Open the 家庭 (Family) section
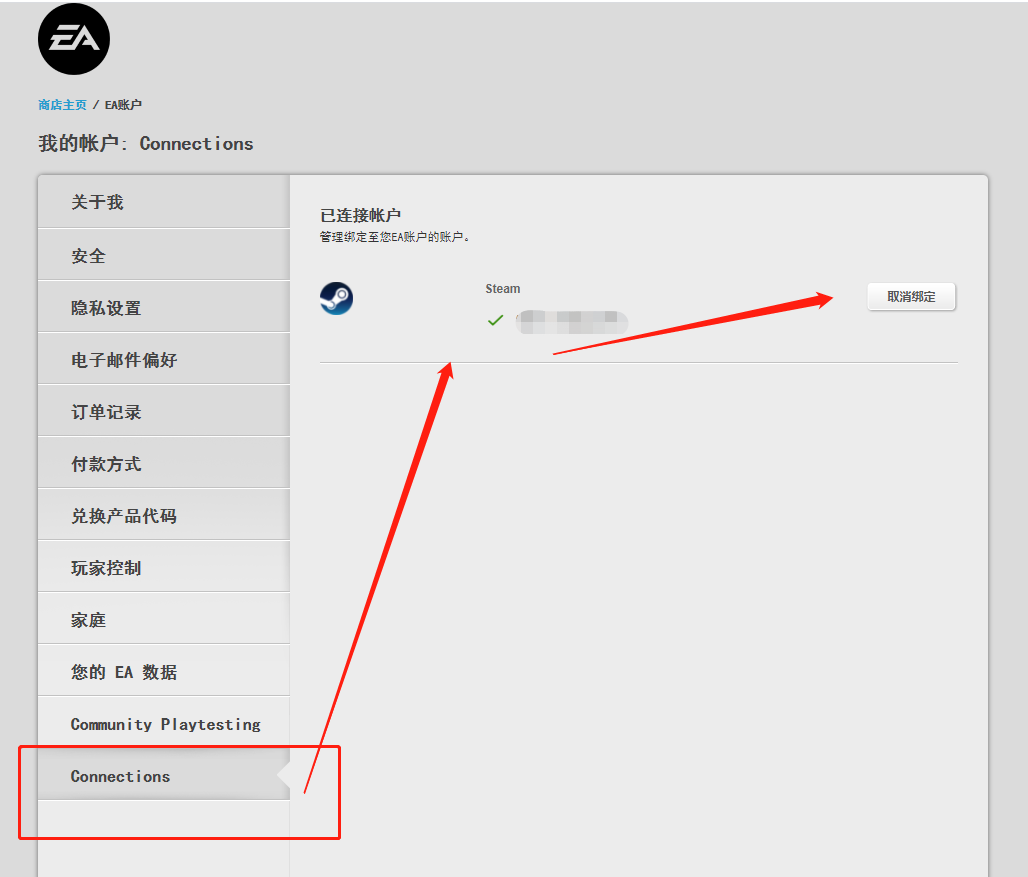1028x877 pixels. click(89, 618)
